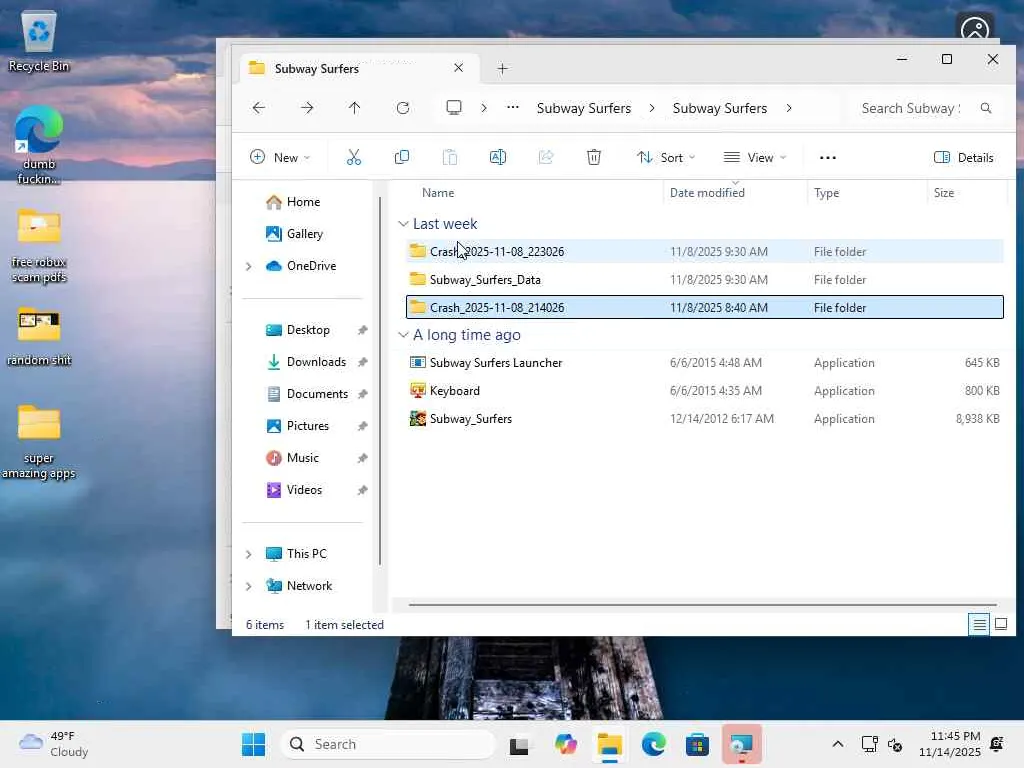The width and height of the screenshot is (1024, 768).
Task: Sort by the Date modified column
Action: tap(707, 193)
